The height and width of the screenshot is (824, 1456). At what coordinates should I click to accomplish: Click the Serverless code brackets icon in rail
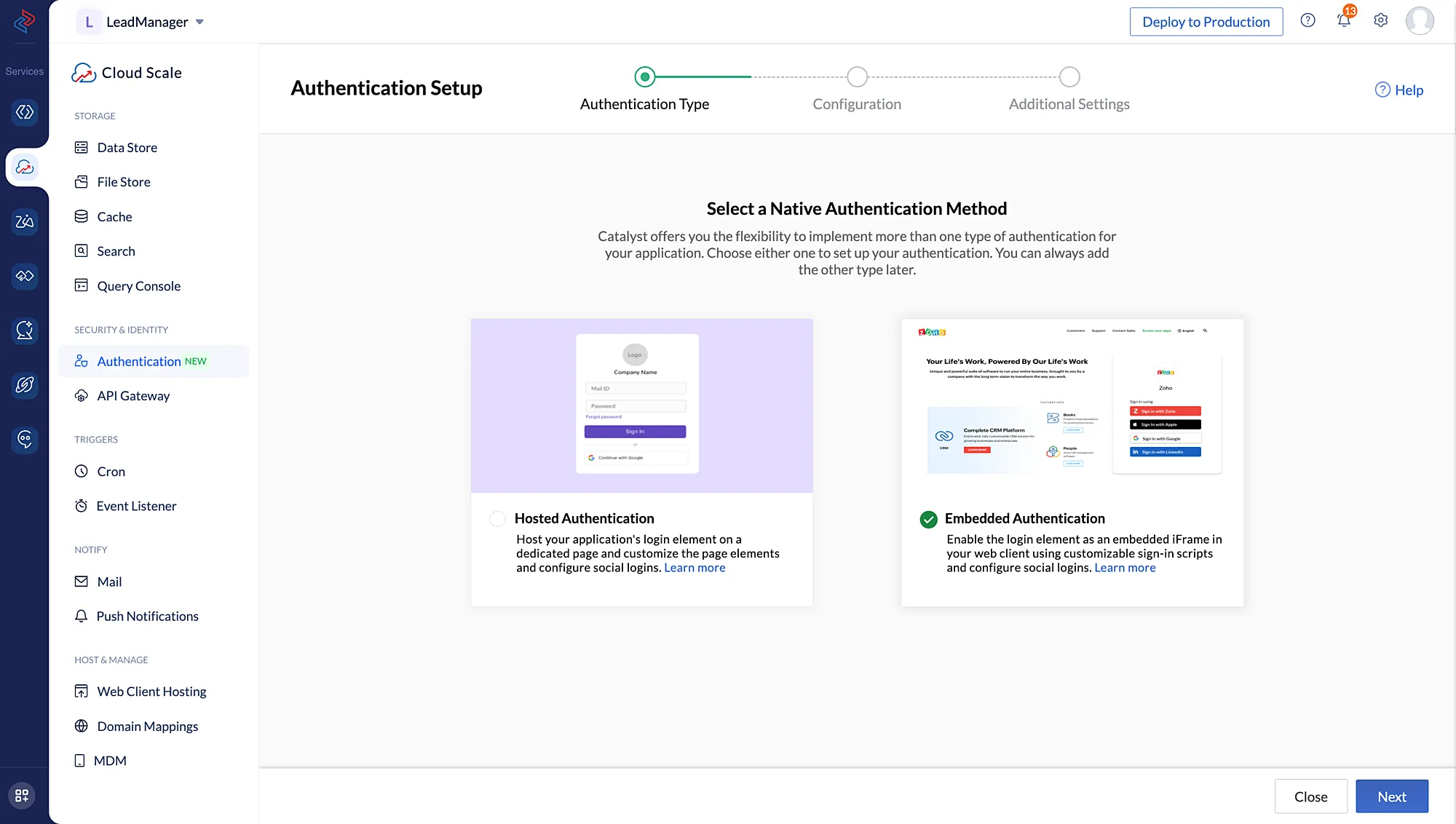point(25,112)
